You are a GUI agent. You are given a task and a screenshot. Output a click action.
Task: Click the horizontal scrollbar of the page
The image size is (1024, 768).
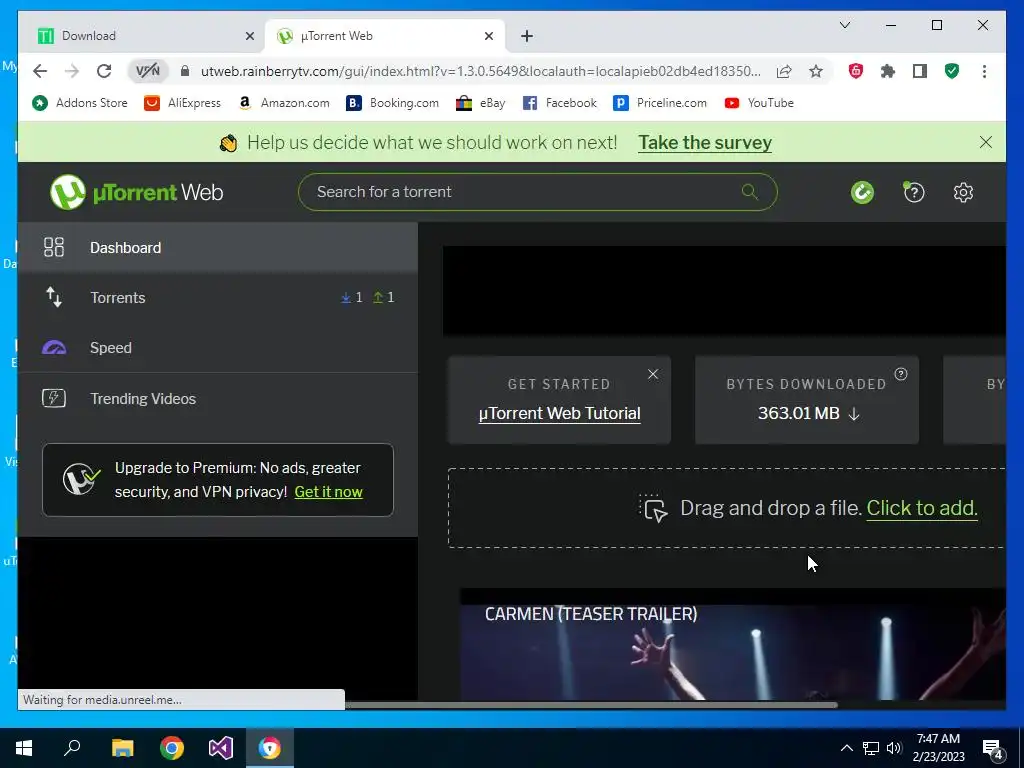591,705
